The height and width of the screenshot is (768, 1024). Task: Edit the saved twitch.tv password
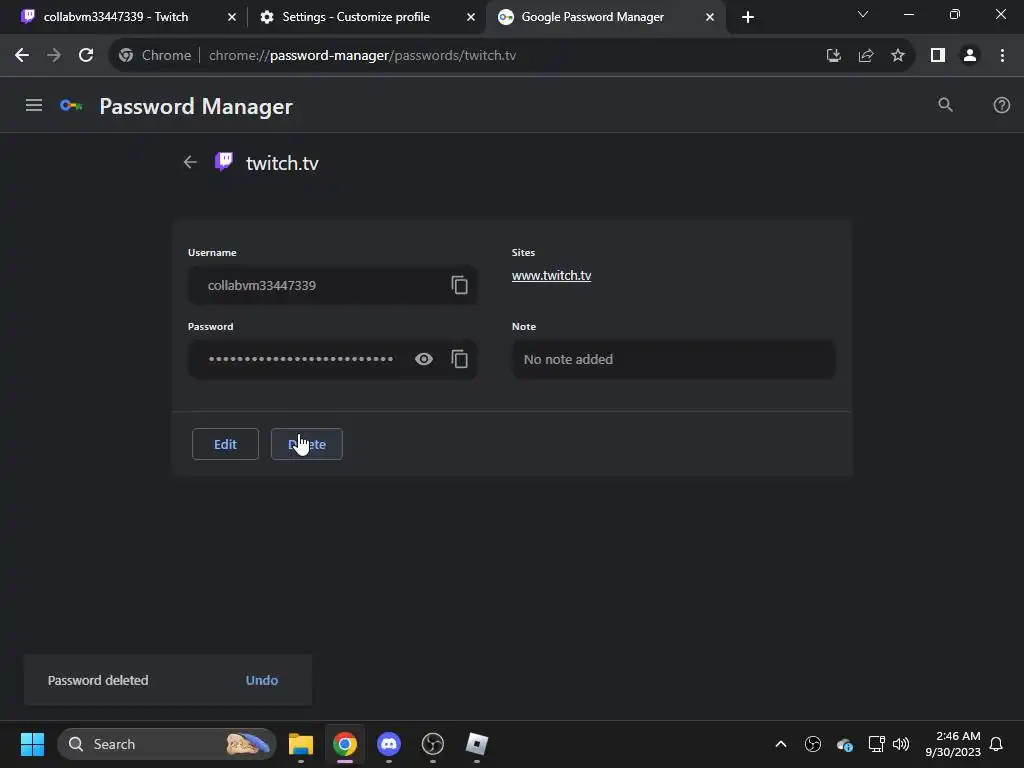(x=225, y=444)
